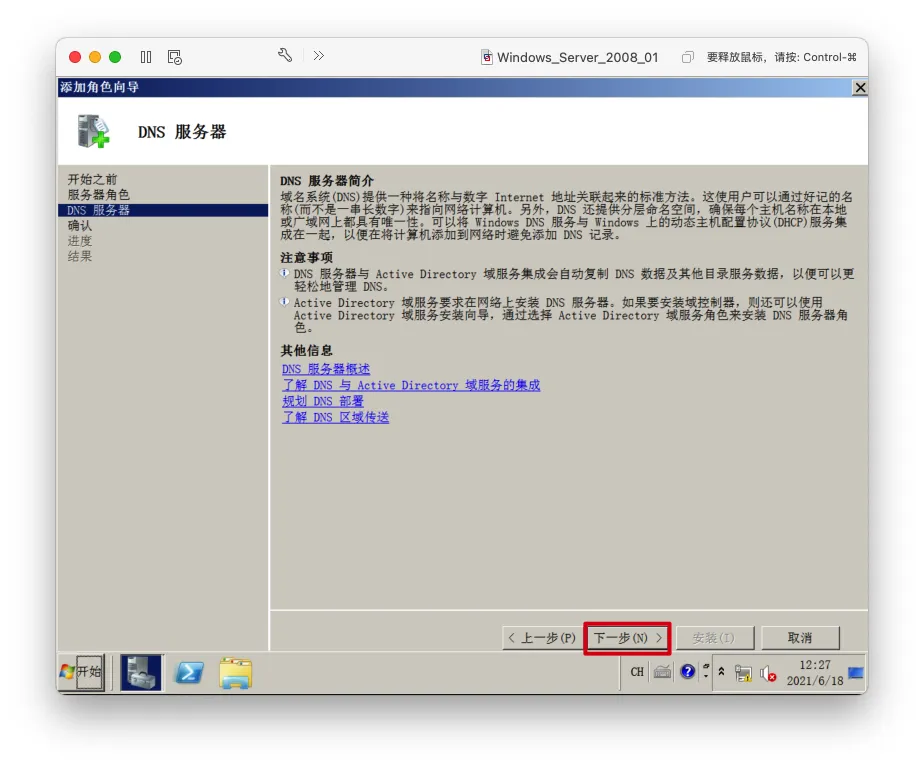This screenshot has height=769, width=924.
Task: Click the show desktop icon beside clock
Action: pos(856,672)
